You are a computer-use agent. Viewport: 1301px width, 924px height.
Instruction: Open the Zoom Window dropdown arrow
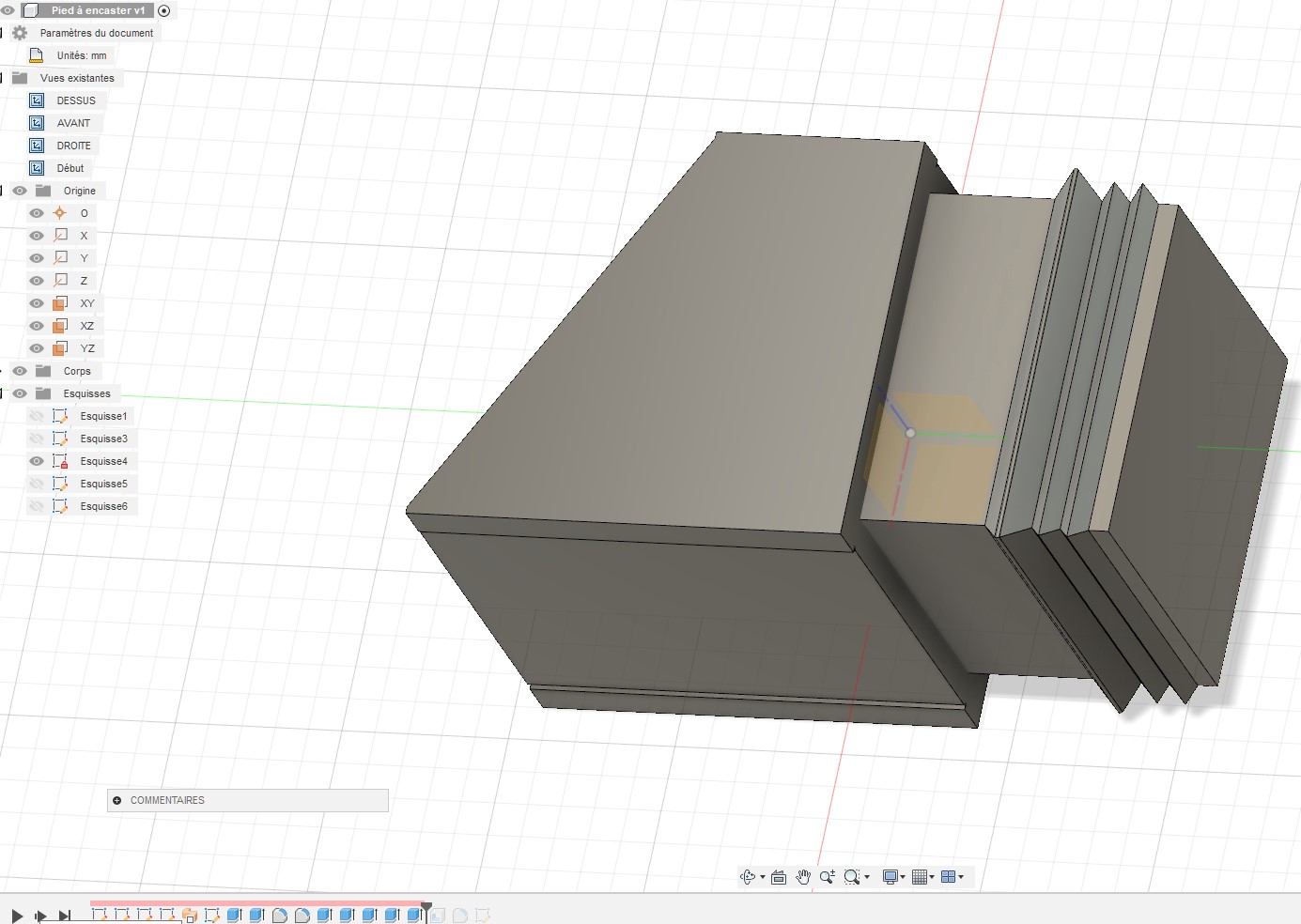[x=867, y=877]
